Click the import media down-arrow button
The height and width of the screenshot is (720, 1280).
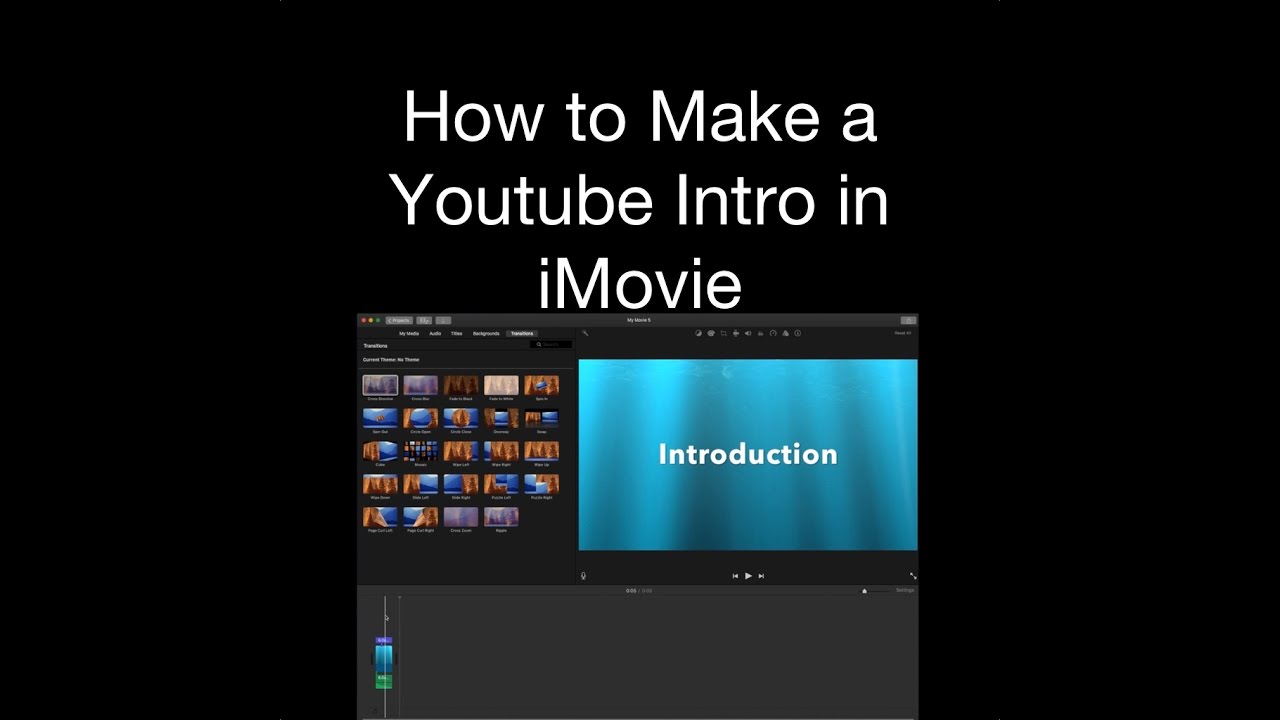[443, 320]
